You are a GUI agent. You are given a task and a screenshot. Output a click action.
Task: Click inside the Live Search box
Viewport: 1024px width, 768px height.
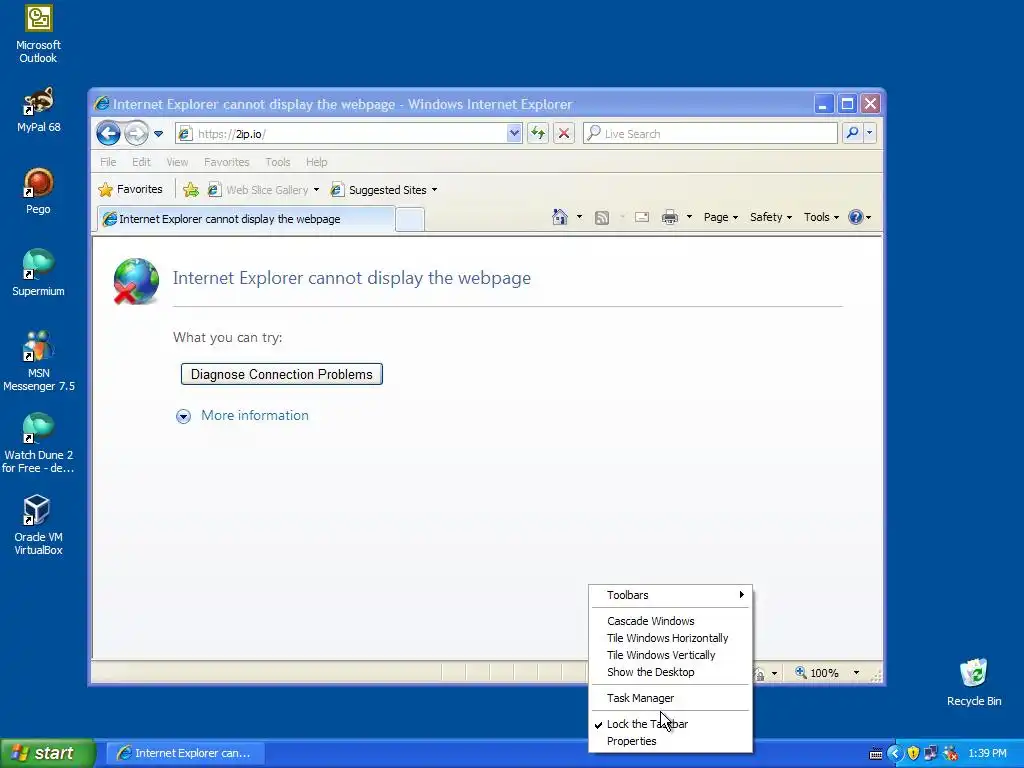tap(711, 134)
